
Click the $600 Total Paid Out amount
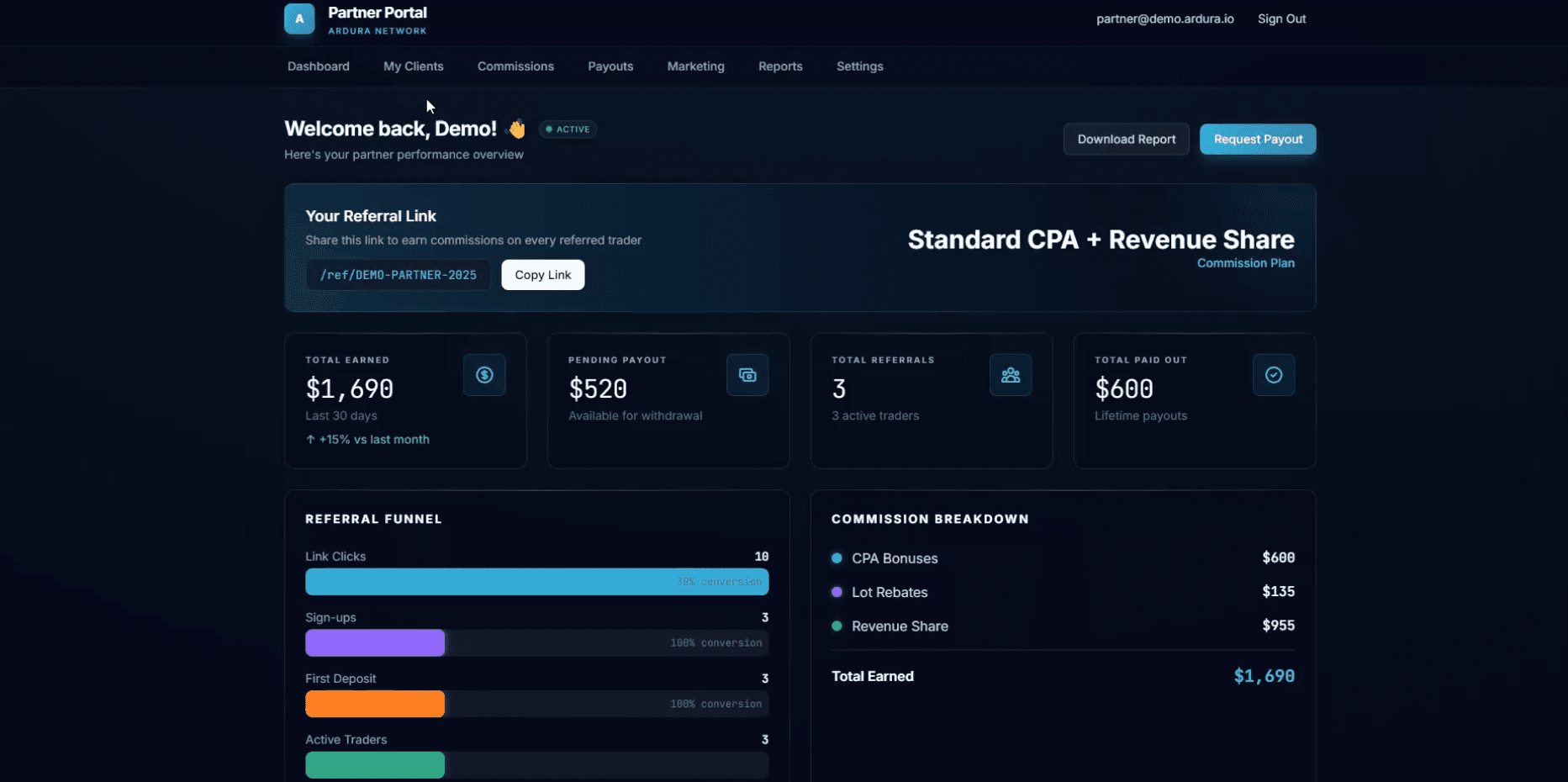[1124, 388]
